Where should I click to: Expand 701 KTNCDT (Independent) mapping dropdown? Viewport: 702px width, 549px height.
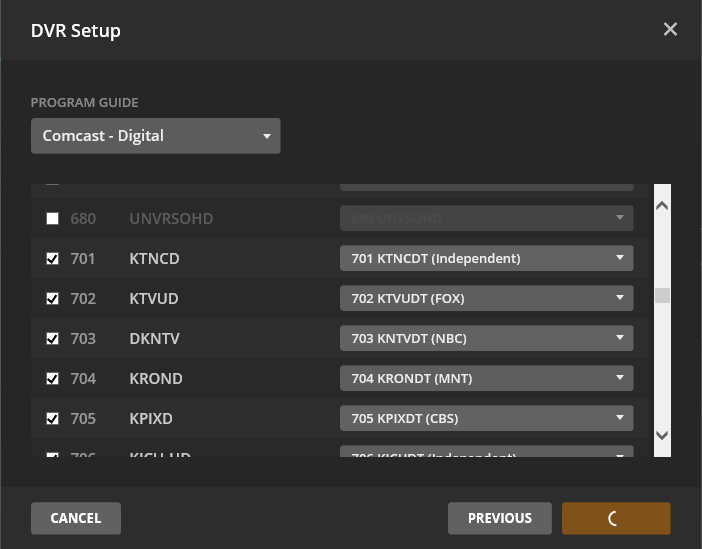[x=486, y=259]
